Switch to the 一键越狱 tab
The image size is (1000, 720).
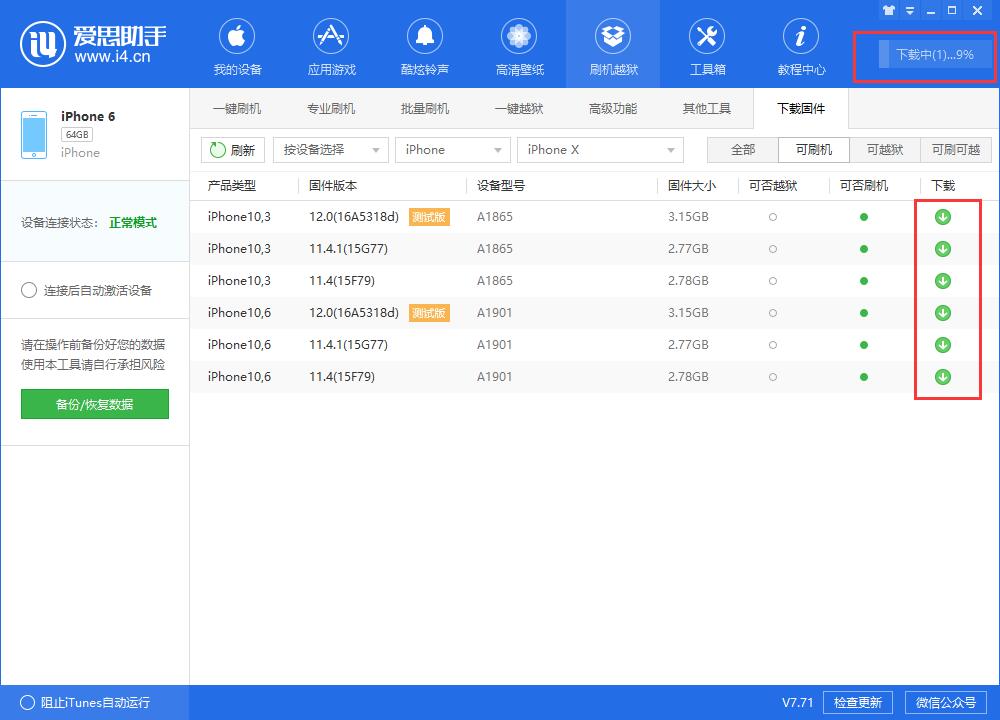pyautogui.click(x=519, y=109)
